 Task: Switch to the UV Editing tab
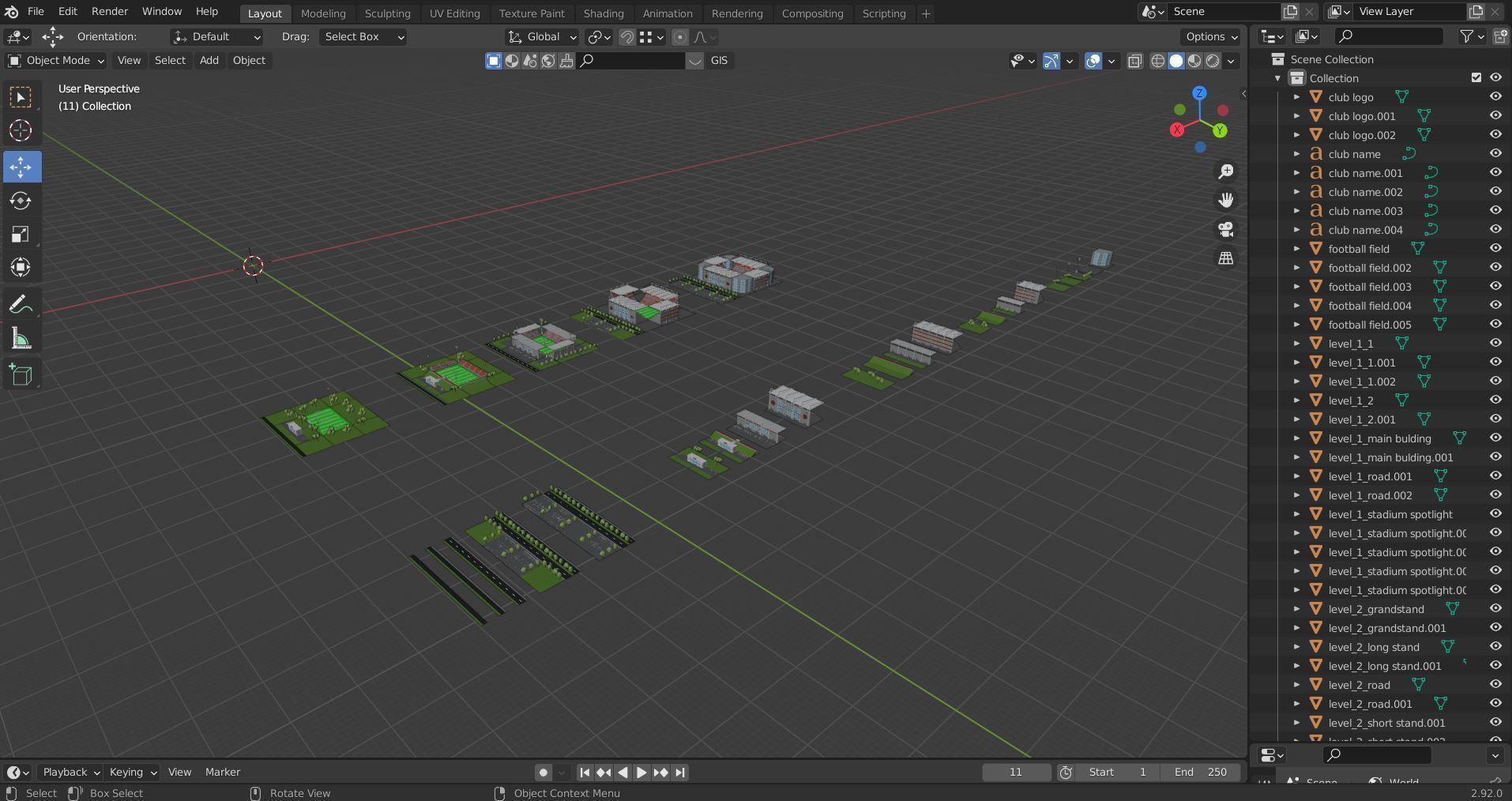point(454,13)
